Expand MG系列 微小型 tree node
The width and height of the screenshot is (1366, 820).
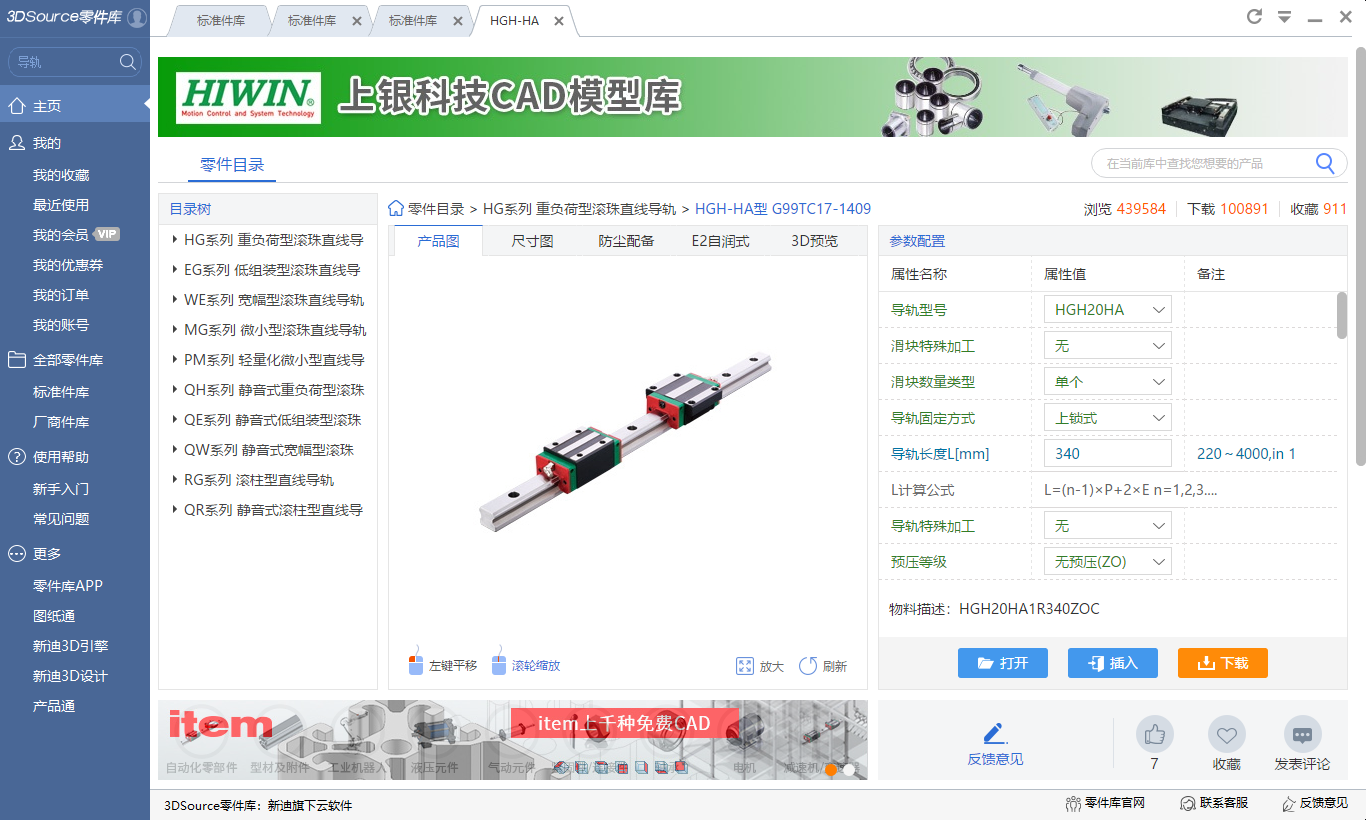tap(174, 330)
